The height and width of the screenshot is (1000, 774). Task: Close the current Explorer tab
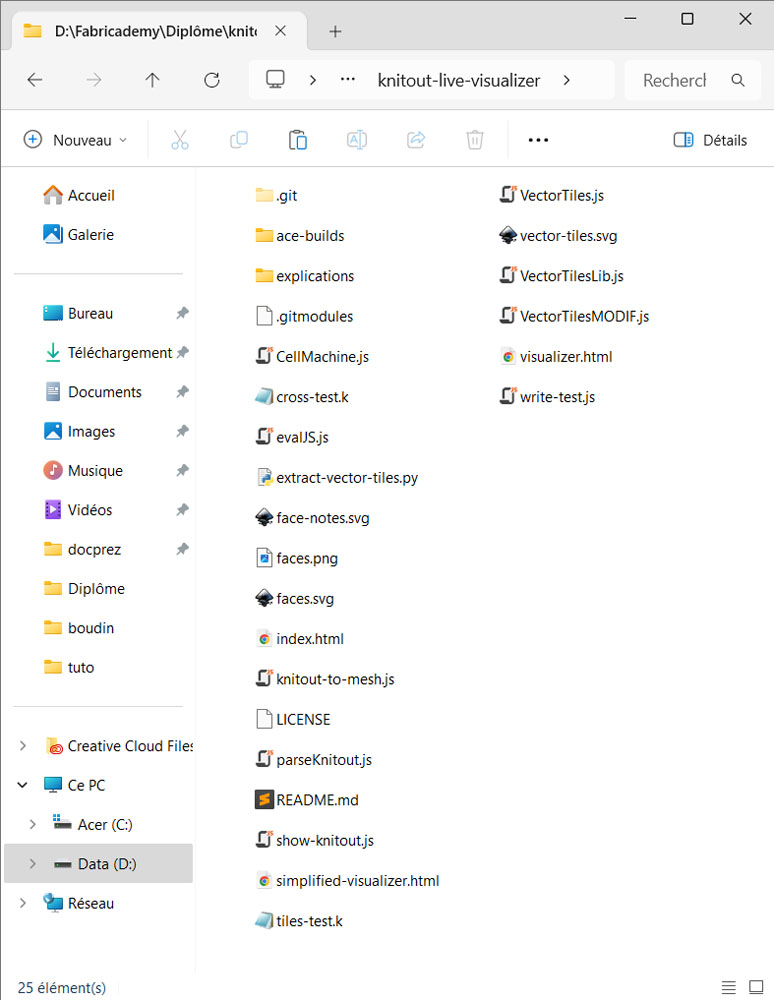(x=281, y=31)
